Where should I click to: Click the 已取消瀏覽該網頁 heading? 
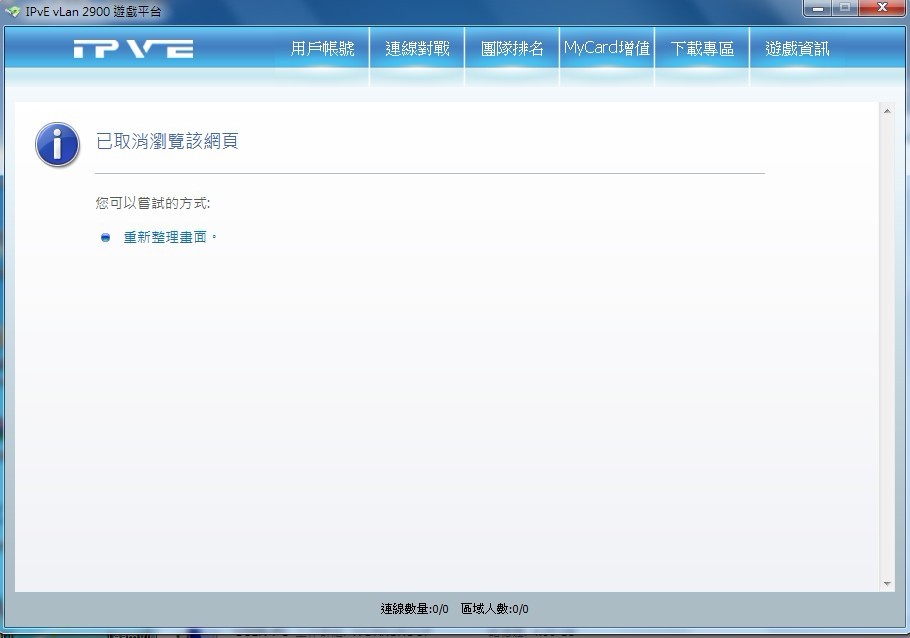tap(167, 141)
